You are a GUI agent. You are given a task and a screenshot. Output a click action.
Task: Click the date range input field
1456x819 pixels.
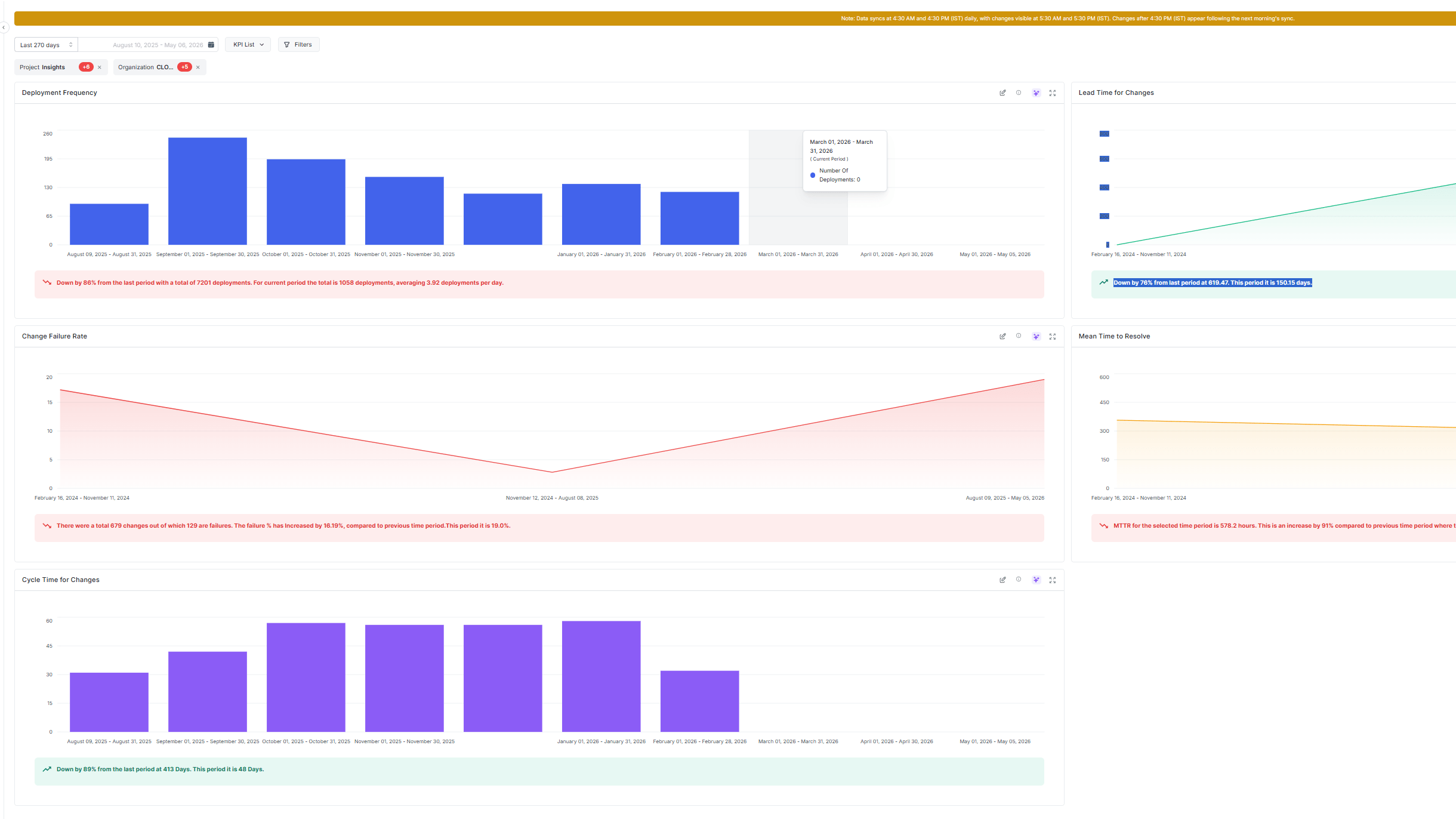pos(148,45)
